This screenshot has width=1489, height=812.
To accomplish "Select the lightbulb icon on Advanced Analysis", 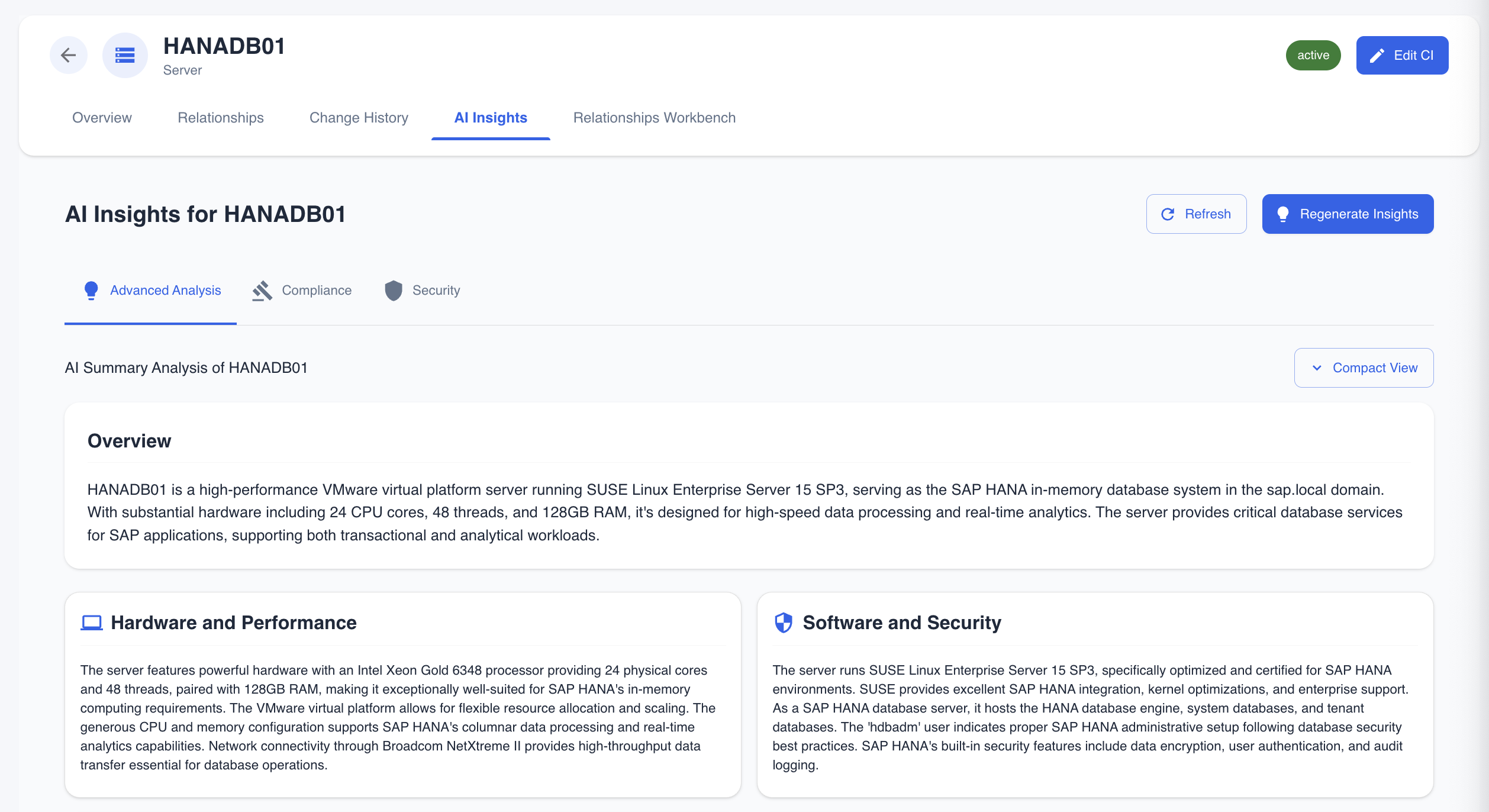I will click(x=92, y=290).
